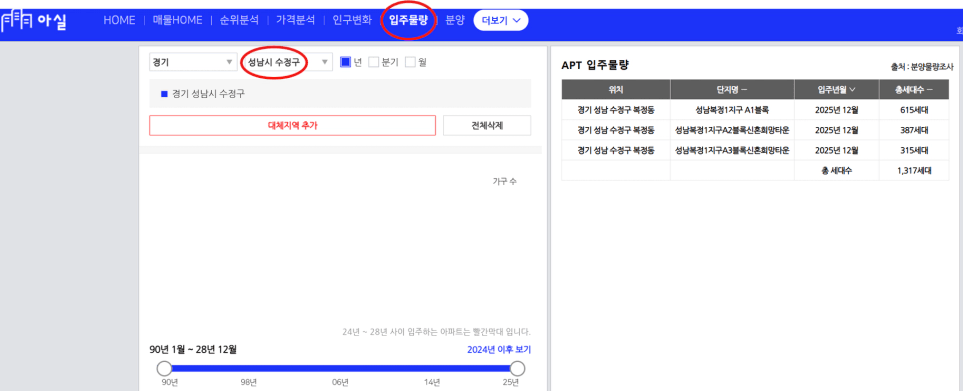Click the 14년 slider tick label
The image size is (963, 391).
(432, 382)
